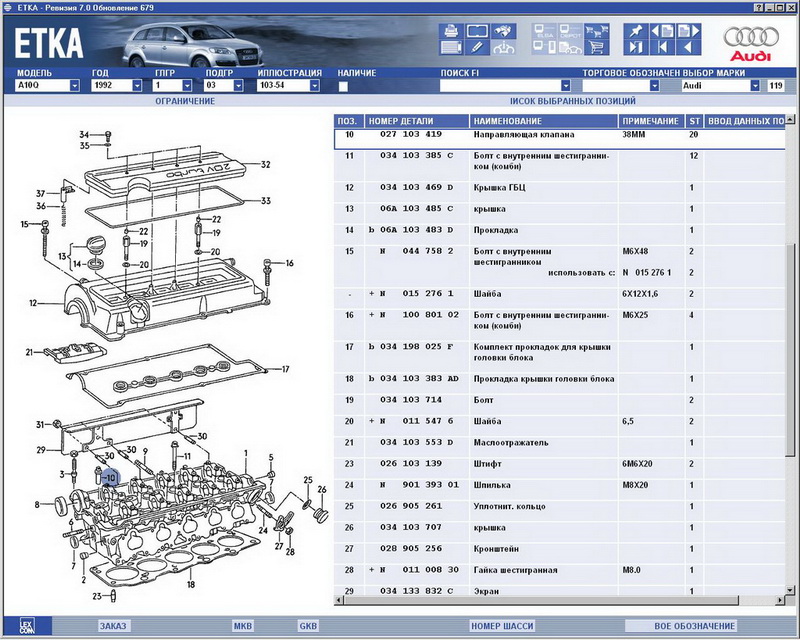Click the ETKA system icon in title bar
The height and width of the screenshot is (640, 800).
point(7,8)
